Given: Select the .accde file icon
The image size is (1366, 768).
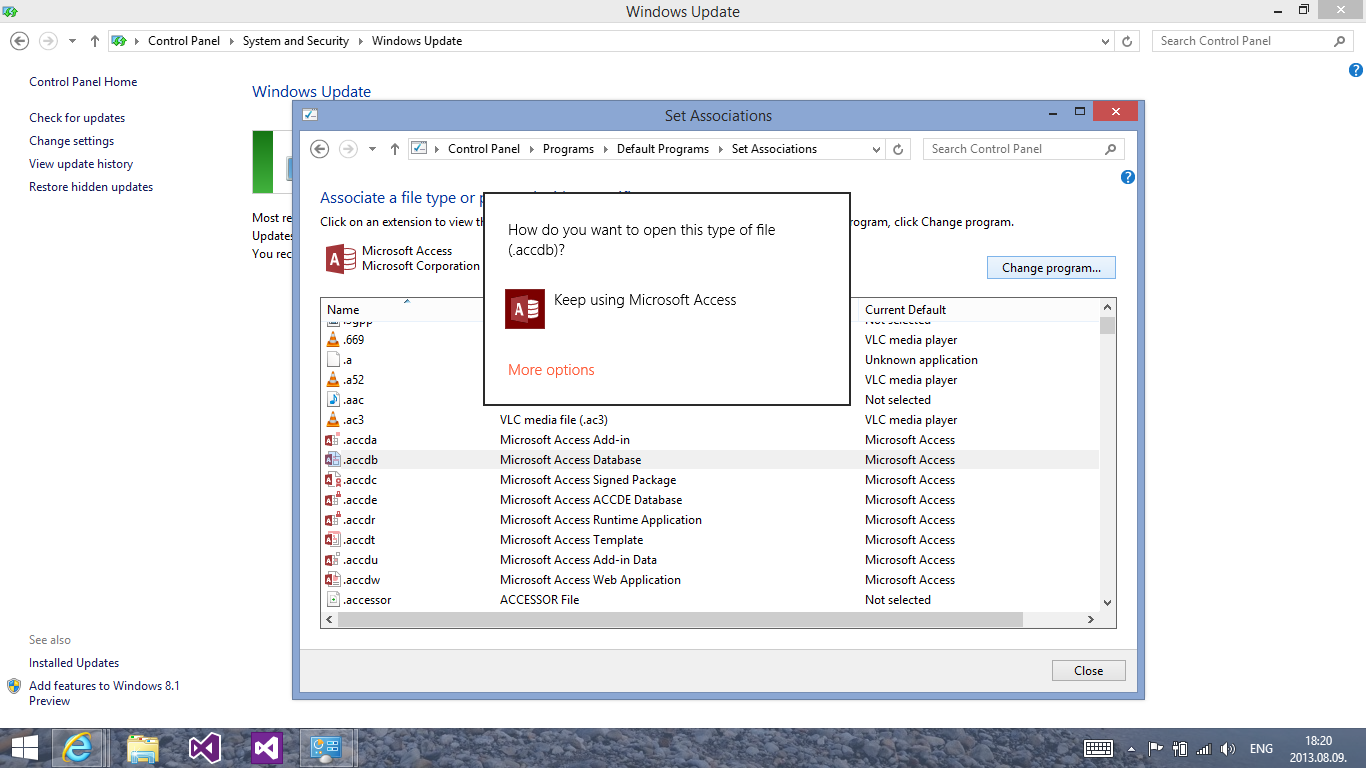Looking at the screenshot, I should tap(333, 500).
